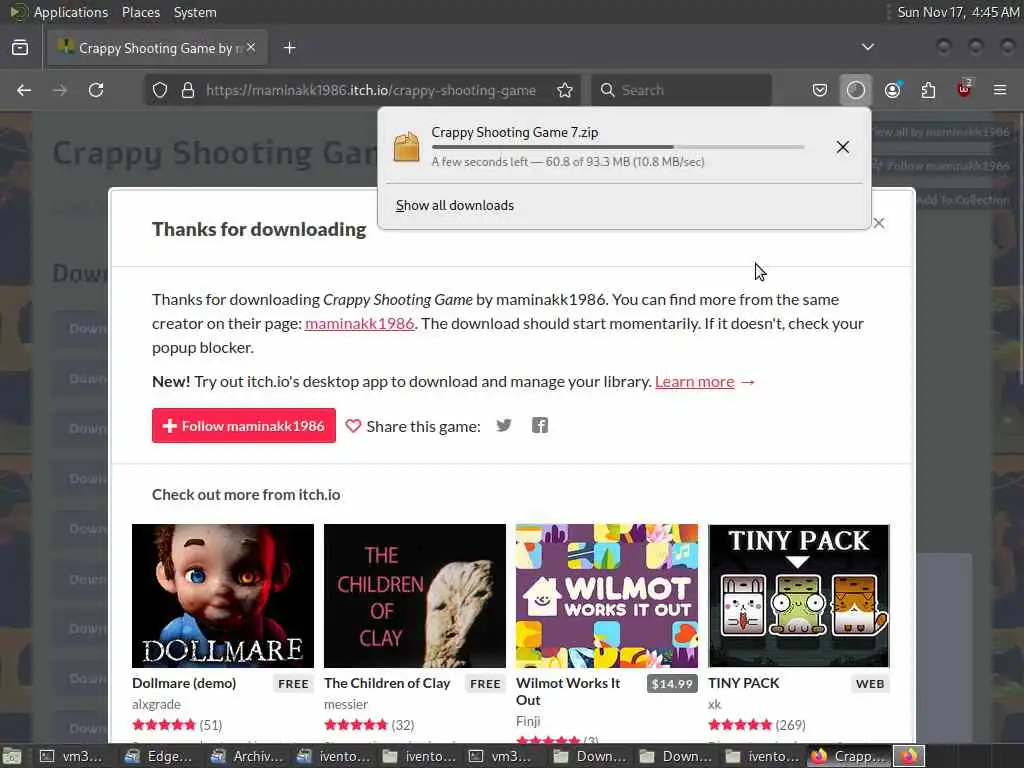Cancel the Crappy Shooting Game 7.zip download
This screenshot has width=1024, height=768.
842,147
